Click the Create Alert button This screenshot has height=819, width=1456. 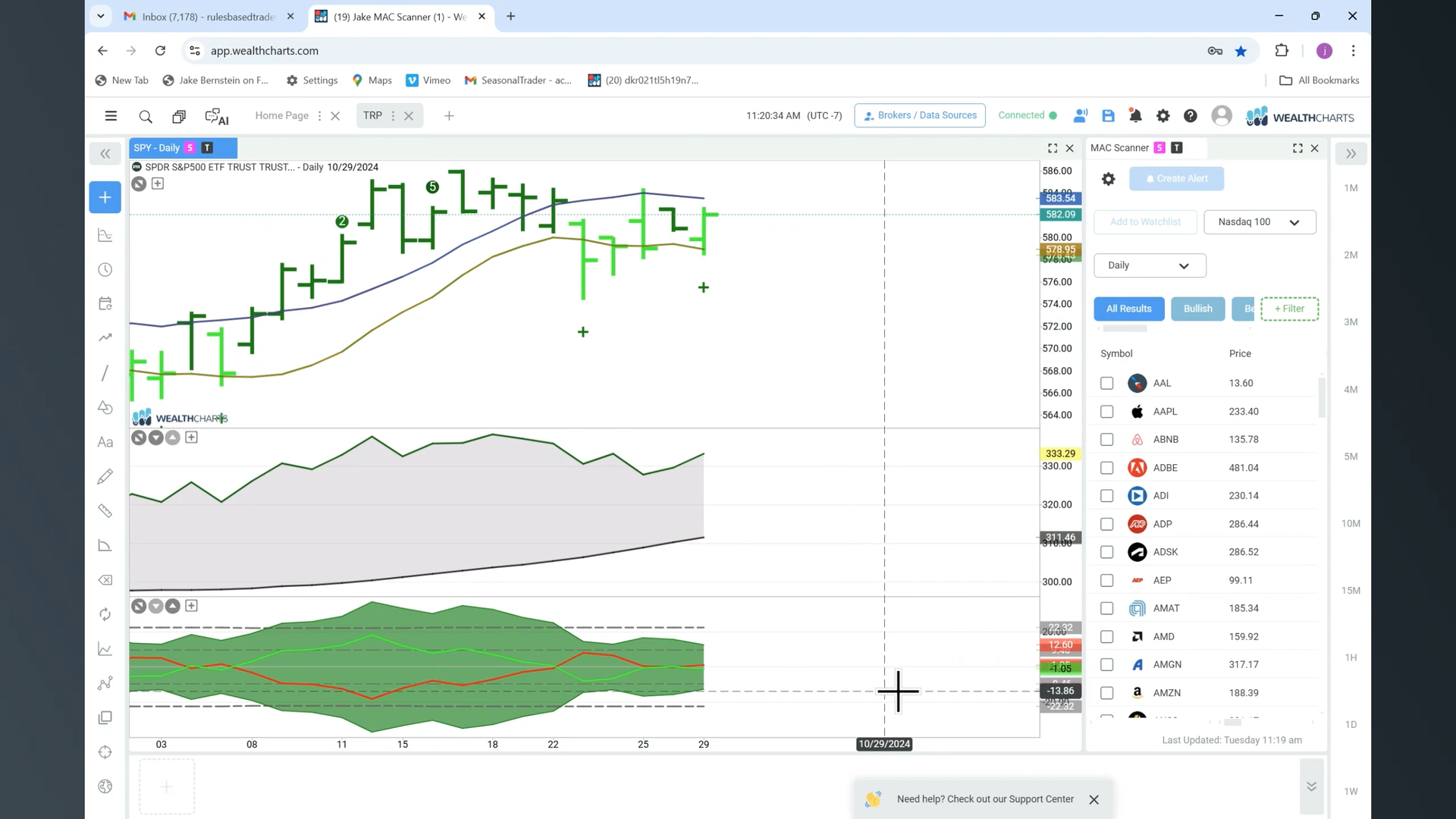1176,179
